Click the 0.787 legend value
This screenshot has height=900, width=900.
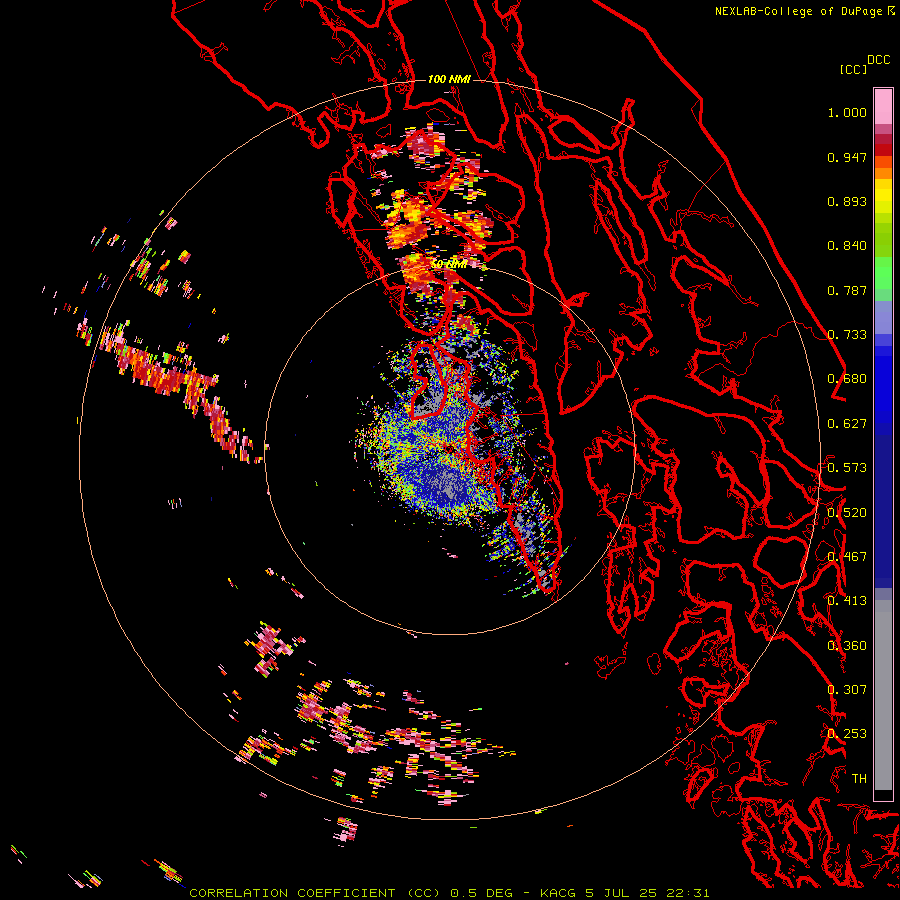847,290
